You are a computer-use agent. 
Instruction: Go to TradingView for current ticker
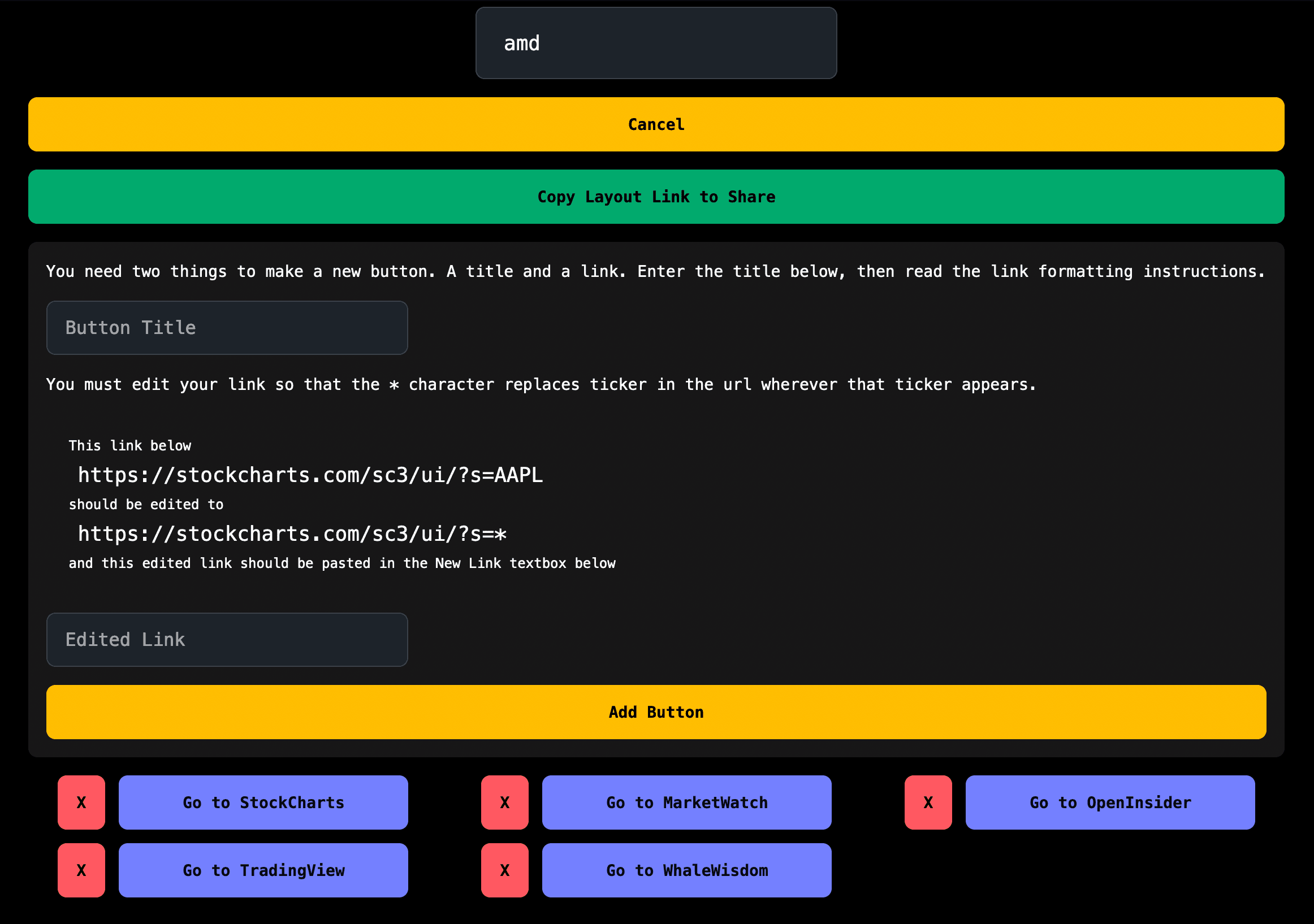tap(264, 870)
